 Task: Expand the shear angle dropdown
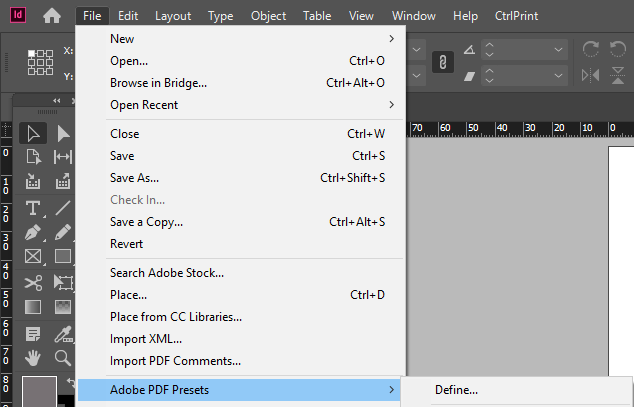click(x=558, y=76)
